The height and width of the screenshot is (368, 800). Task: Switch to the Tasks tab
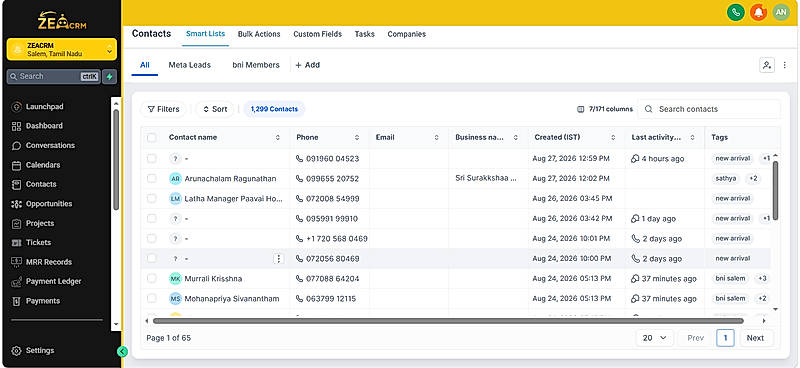click(365, 34)
